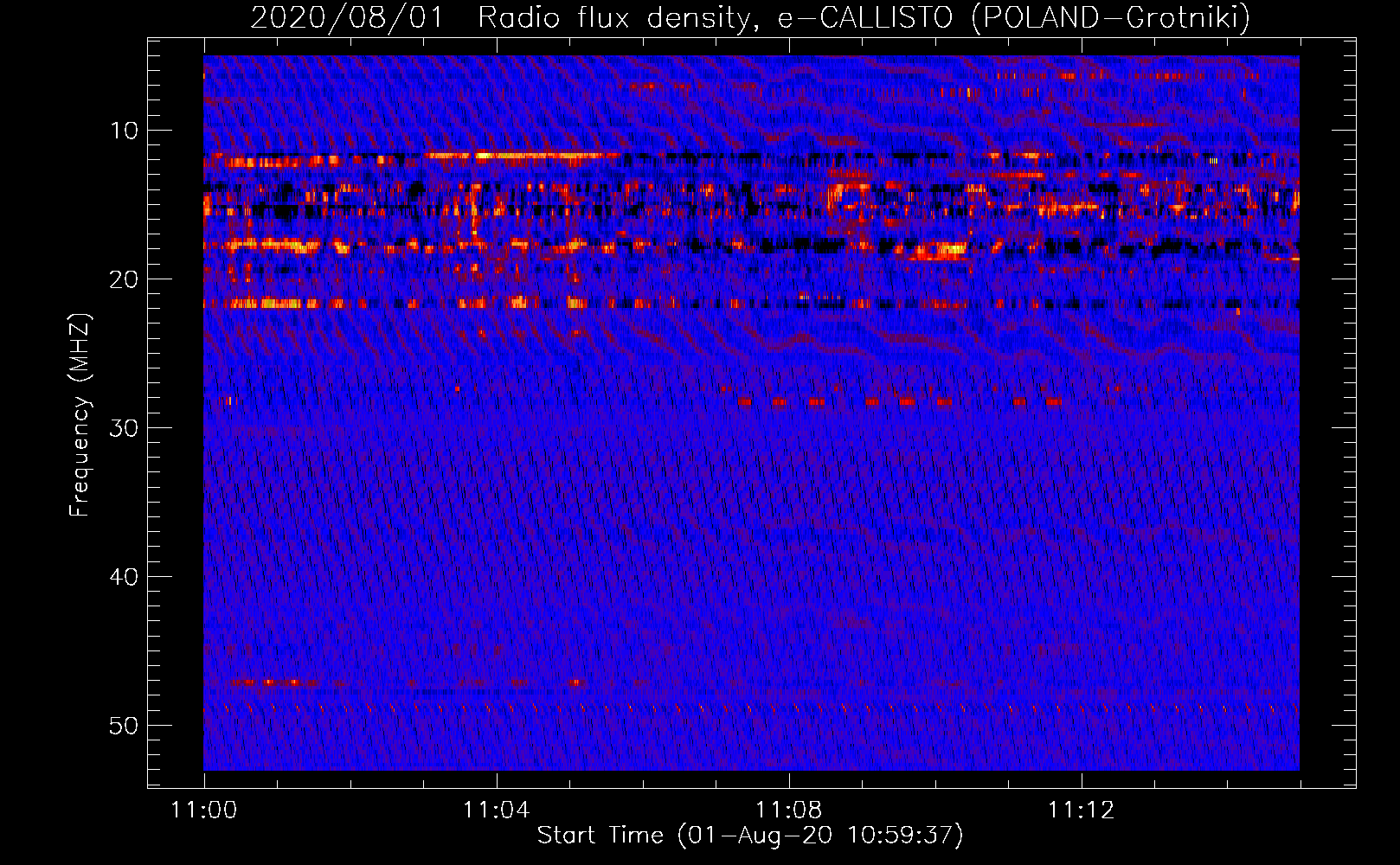Click the plot title "2020/08/01 Radio flux density, e-CALLISTO (POLAND-Grotniki)"
Screen dimensions: 1400x865
click(750, 18)
